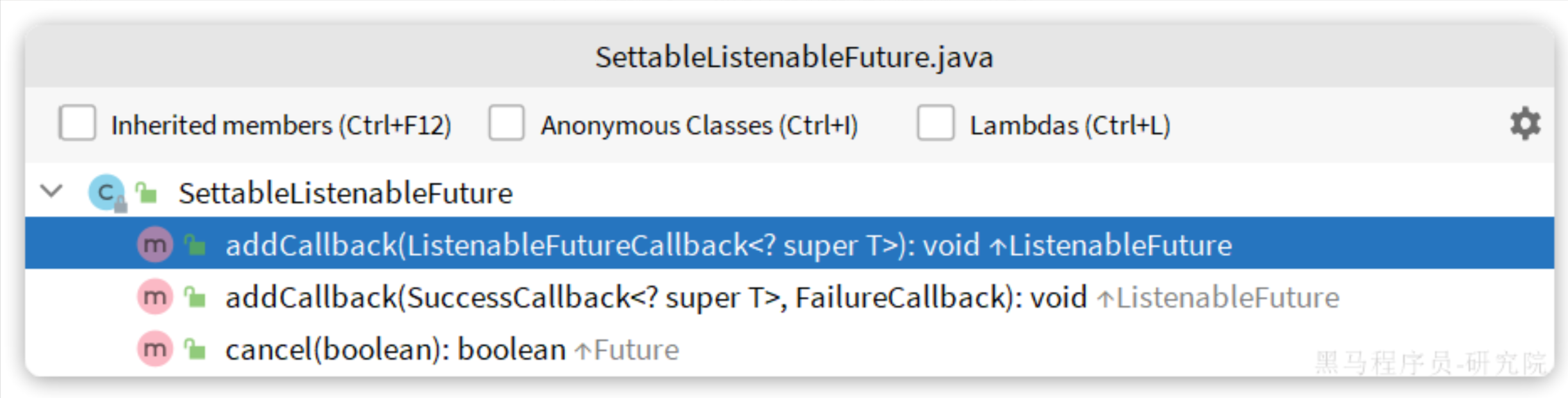Click method icon for cancel(boolean) row
This screenshot has height=398, width=1568.
(155, 349)
